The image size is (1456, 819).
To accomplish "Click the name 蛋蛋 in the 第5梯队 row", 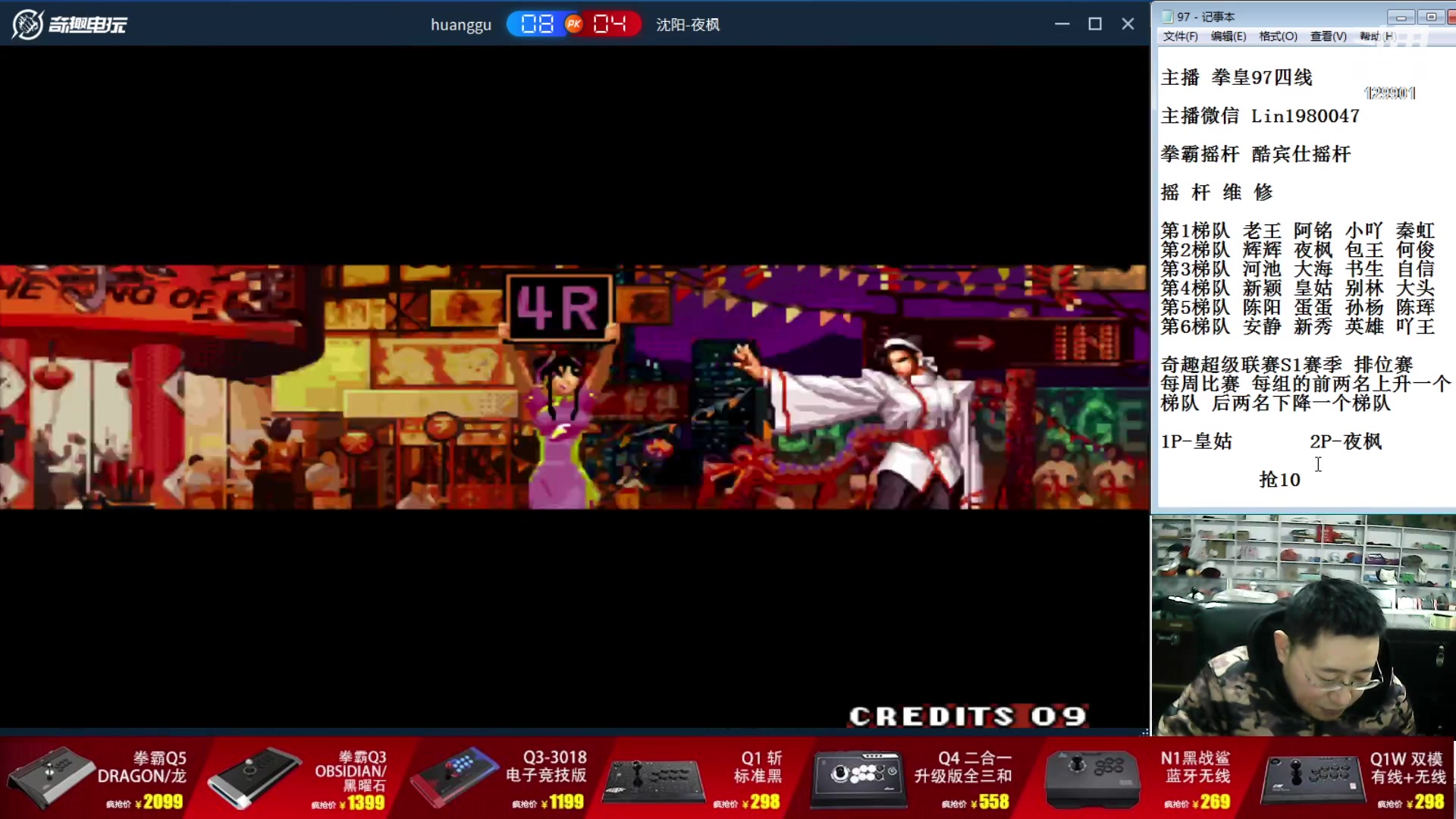I will [1313, 307].
